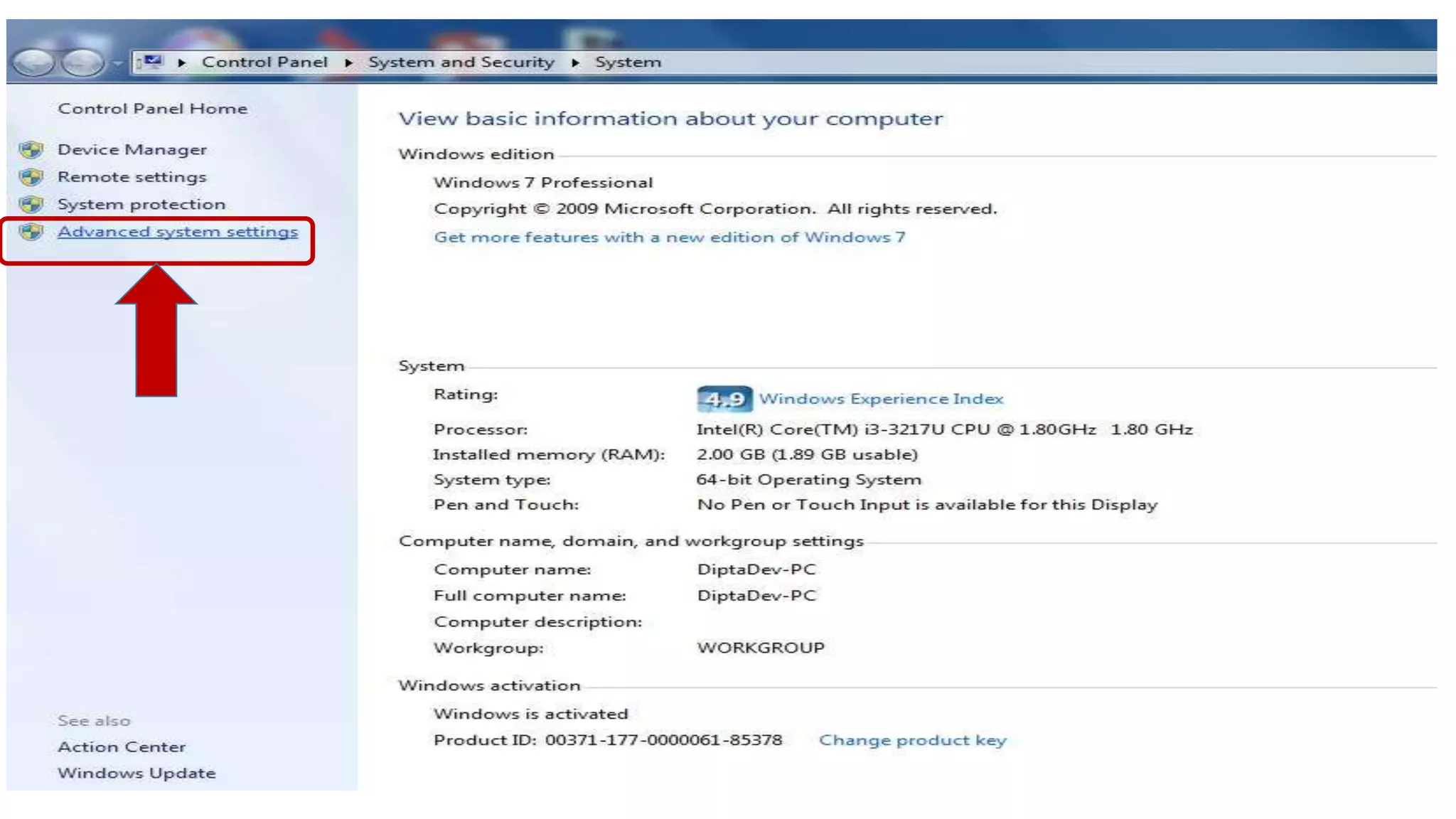Screen dimensions: 1456x819
Task: Click the Remote settings shield icon
Action: [31, 177]
